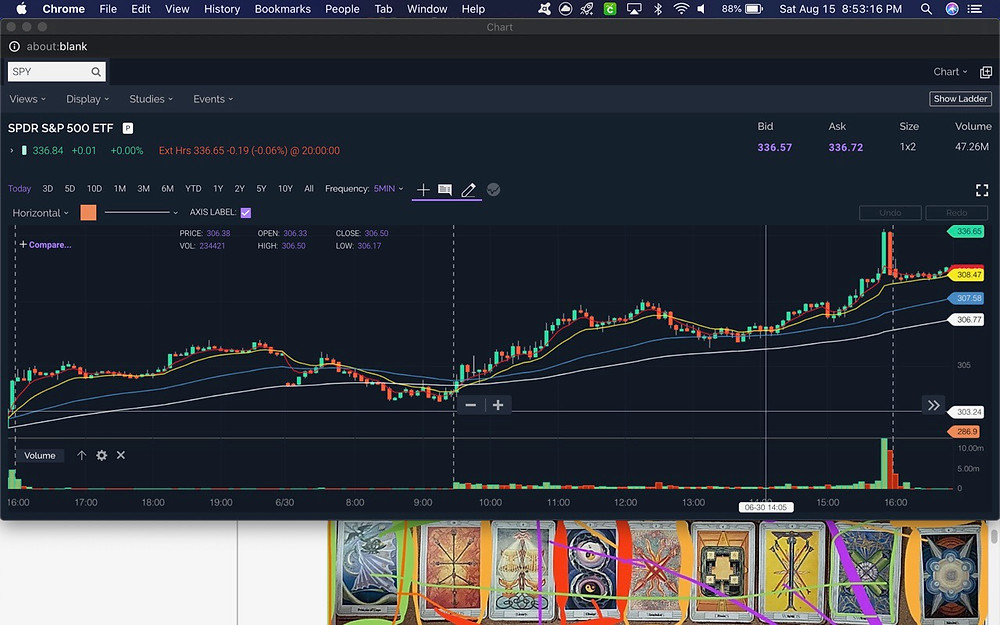Switch the range to 1M

tap(119, 189)
